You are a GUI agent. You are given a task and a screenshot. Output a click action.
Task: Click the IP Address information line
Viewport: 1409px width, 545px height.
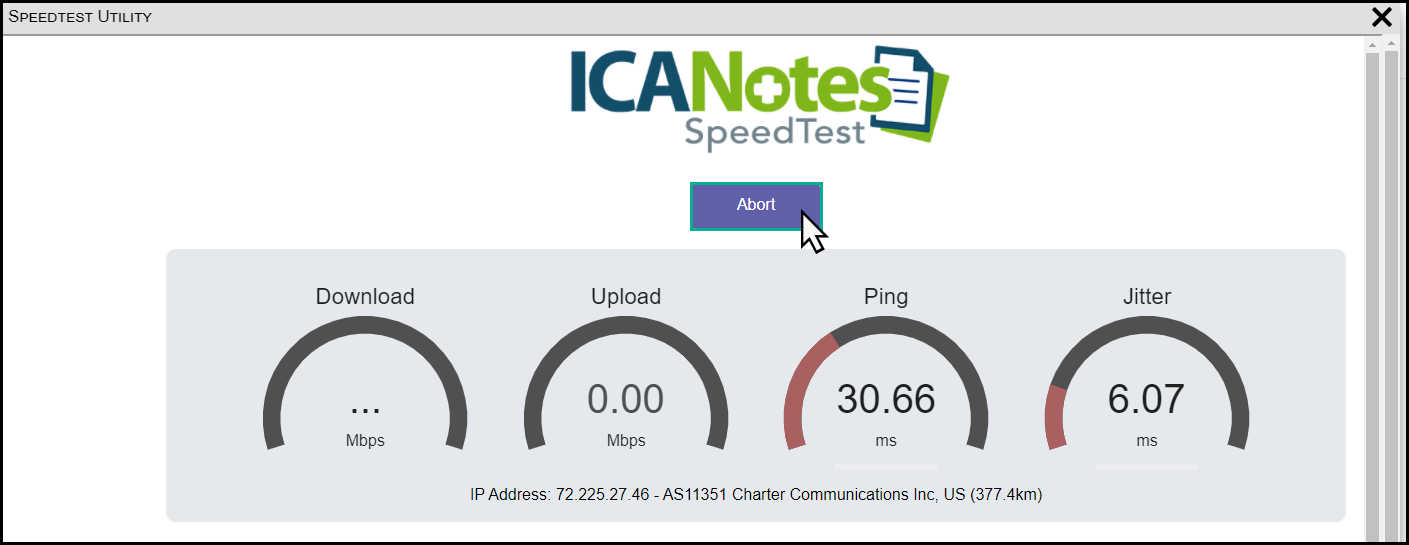(x=756, y=494)
